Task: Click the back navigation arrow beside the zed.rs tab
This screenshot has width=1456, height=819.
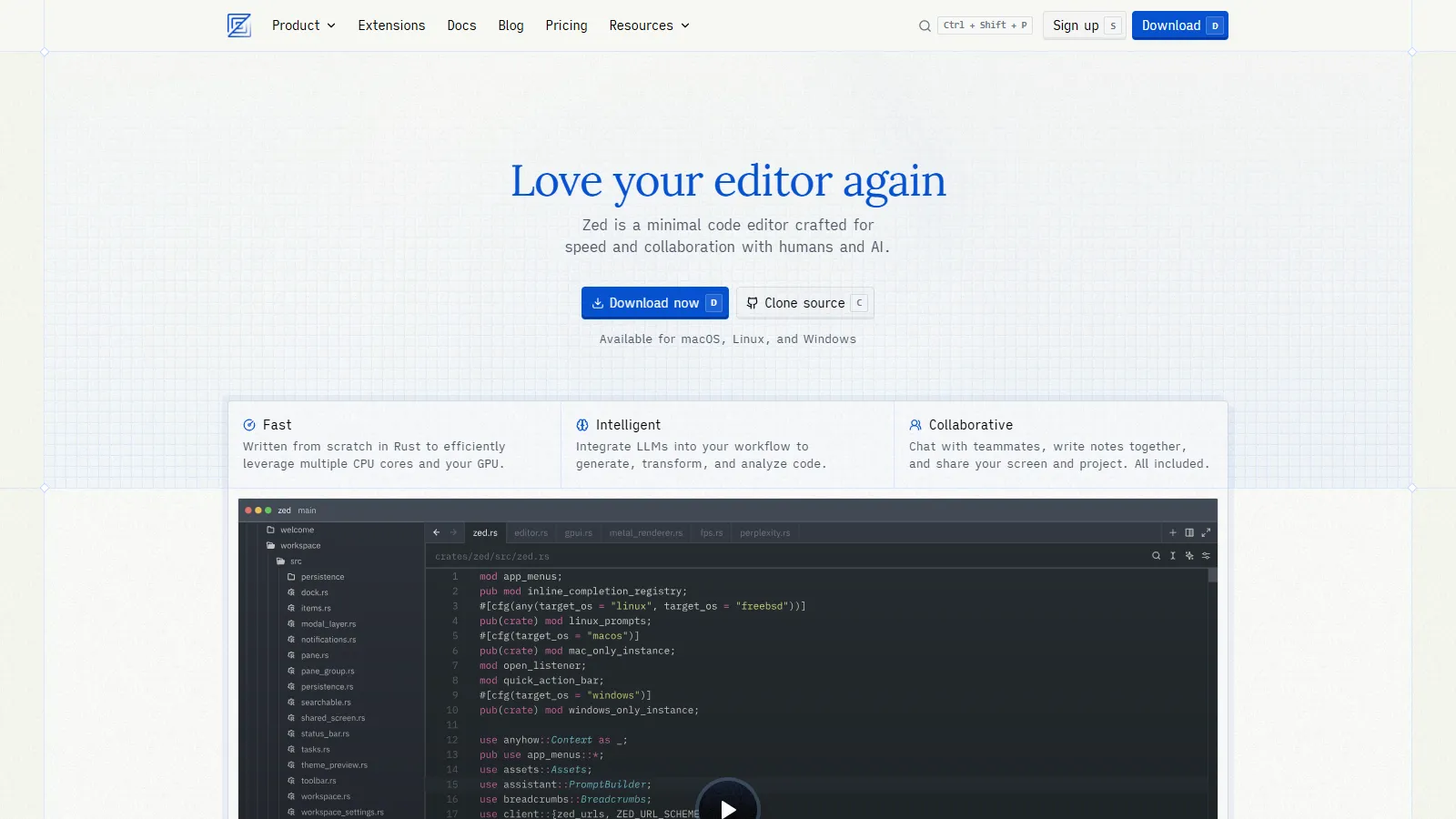Action: [x=436, y=532]
